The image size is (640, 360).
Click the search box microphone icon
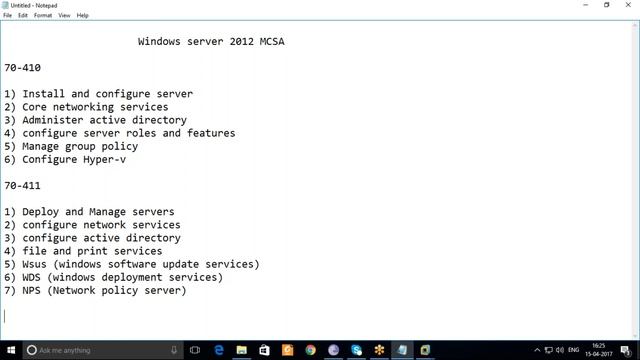pos(174,350)
